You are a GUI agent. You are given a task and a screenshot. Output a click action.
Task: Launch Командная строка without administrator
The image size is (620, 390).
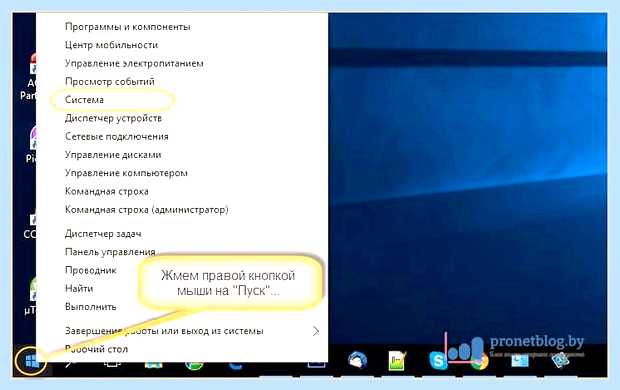tap(107, 191)
